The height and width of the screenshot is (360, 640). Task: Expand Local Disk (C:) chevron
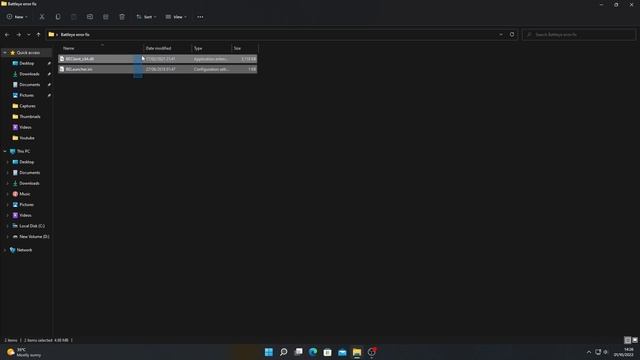tap(7, 226)
